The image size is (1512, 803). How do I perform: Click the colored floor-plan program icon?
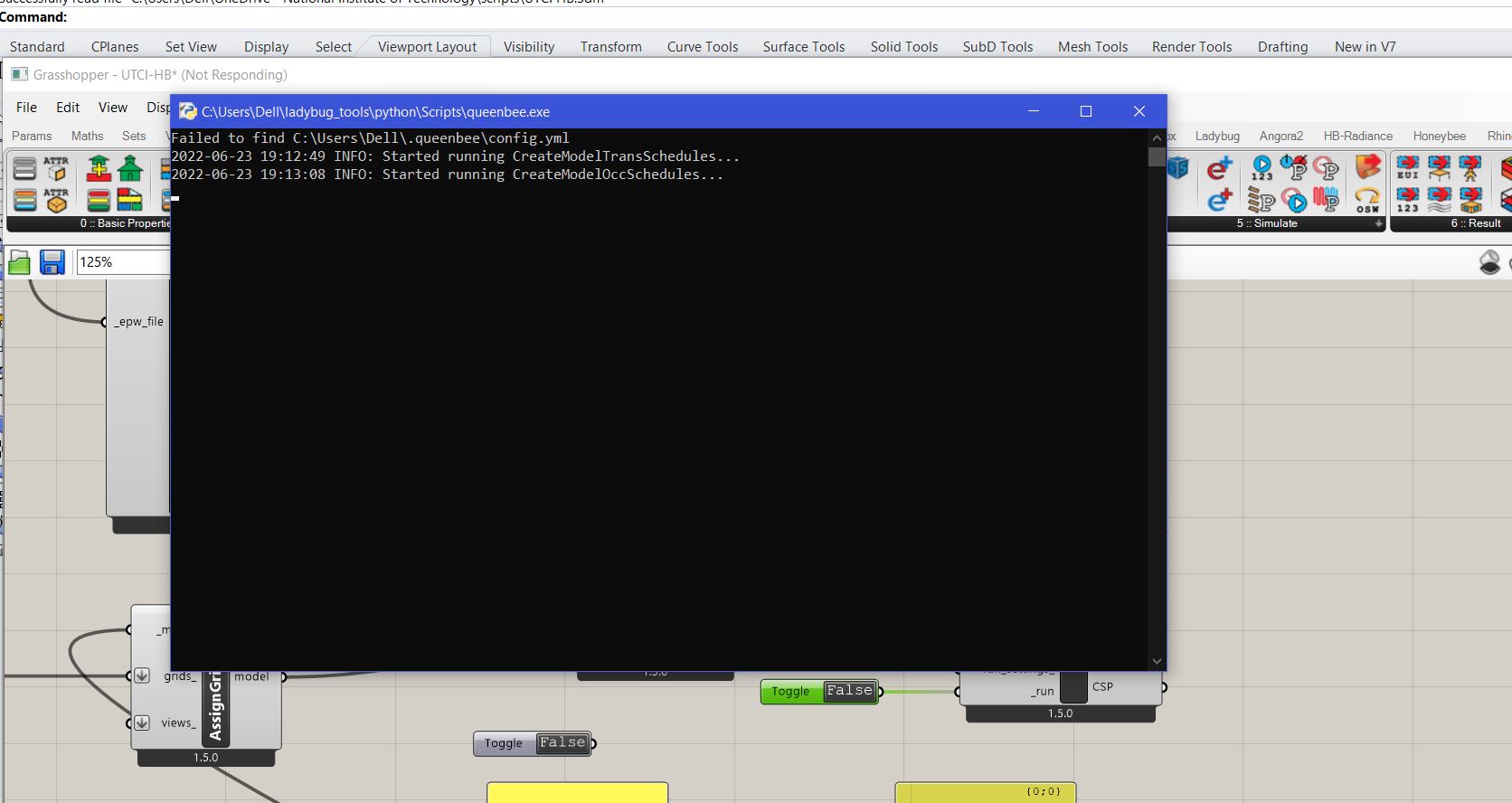click(x=130, y=200)
